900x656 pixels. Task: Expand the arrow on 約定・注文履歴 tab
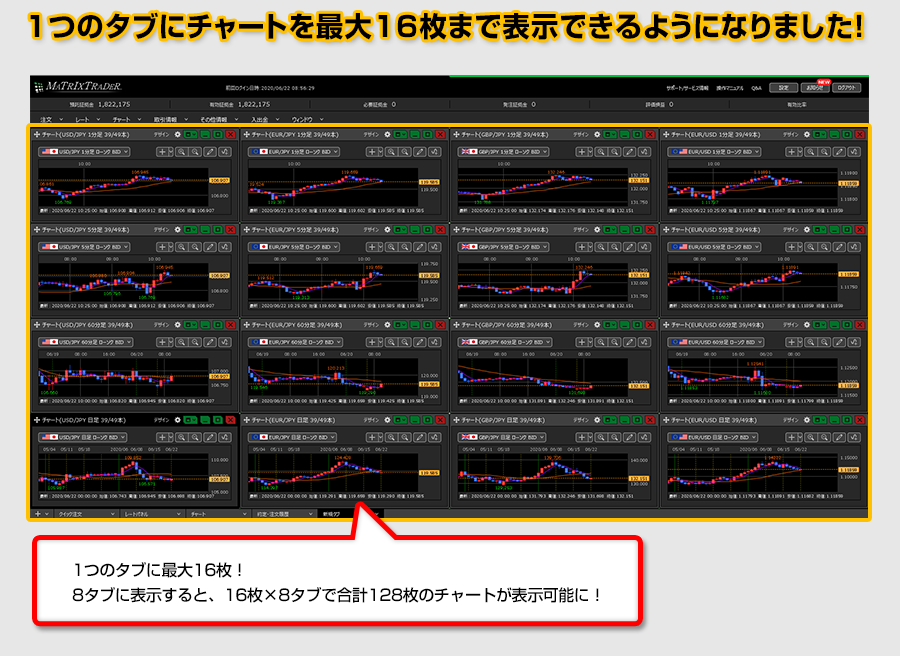point(311,514)
